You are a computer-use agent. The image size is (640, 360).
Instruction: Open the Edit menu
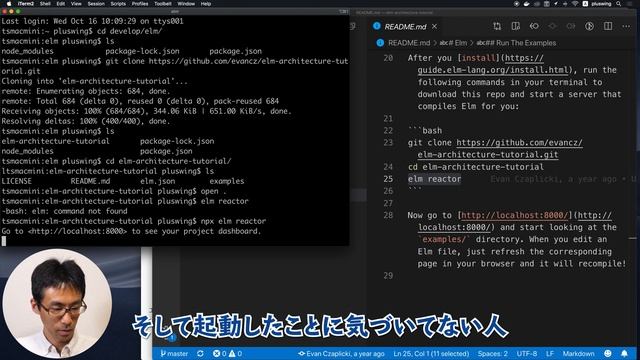(61, 4)
